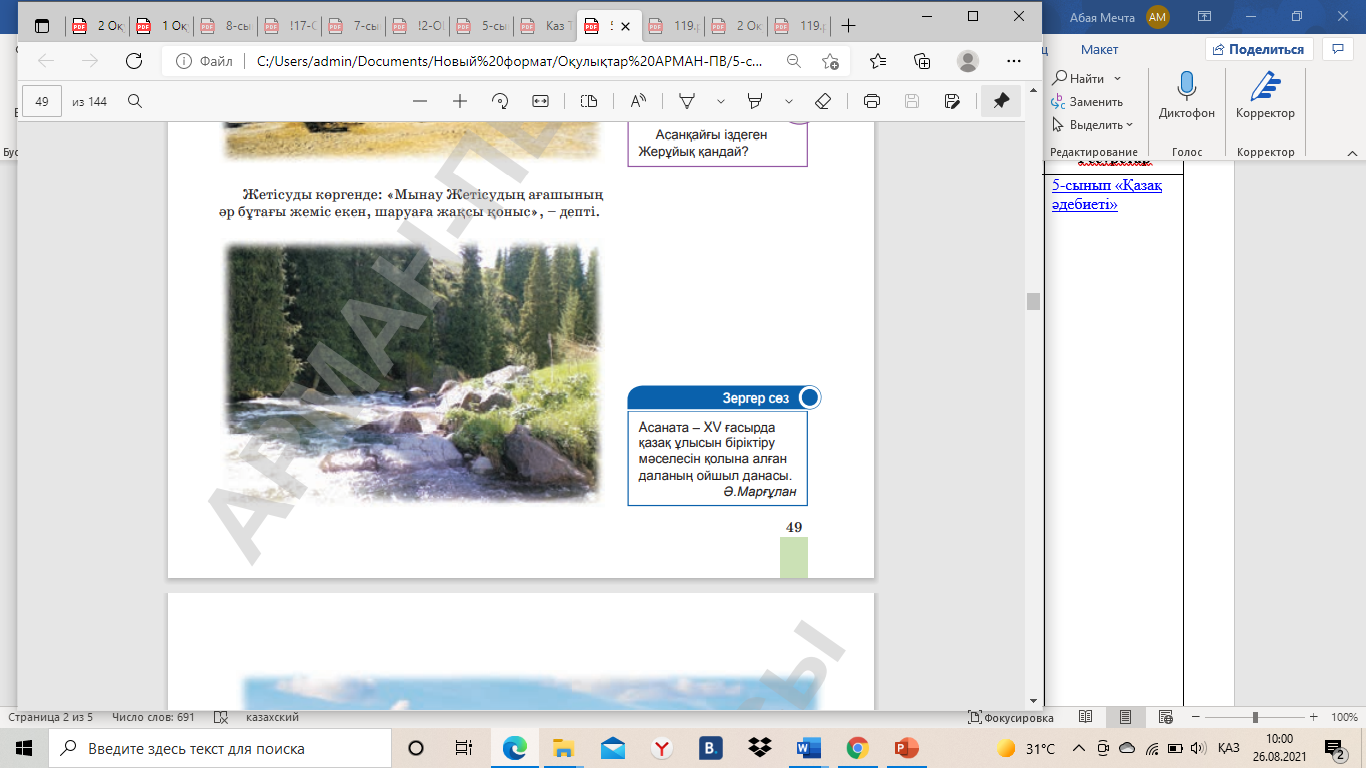Click the Word zoom slider handle
Image resolution: width=1366 pixels, height=768 pixels.
pos(1255,718)
